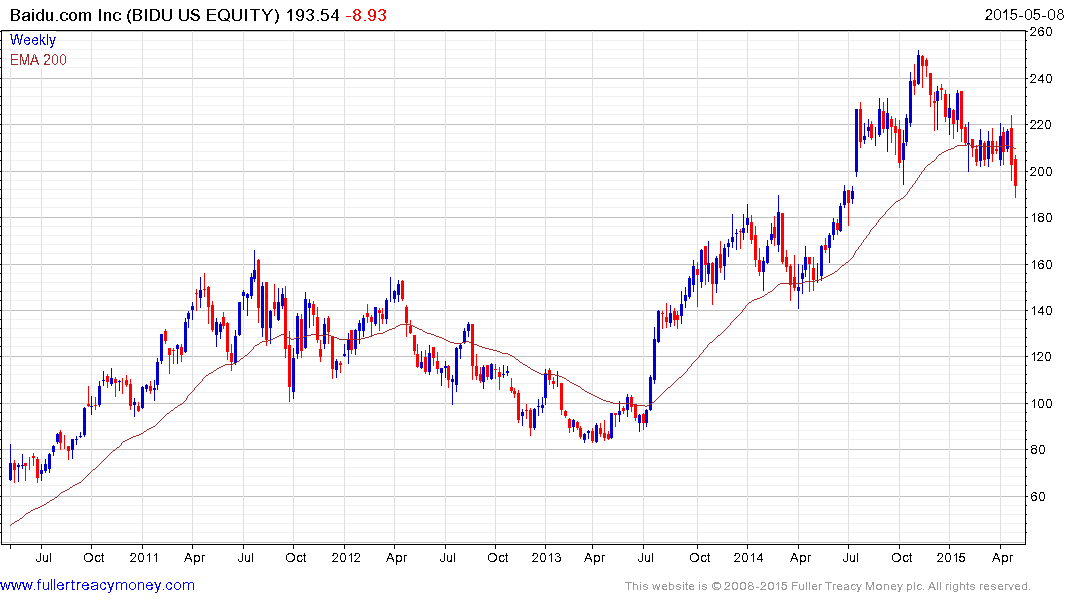Click the 80 price axis label

(1037, 450)
